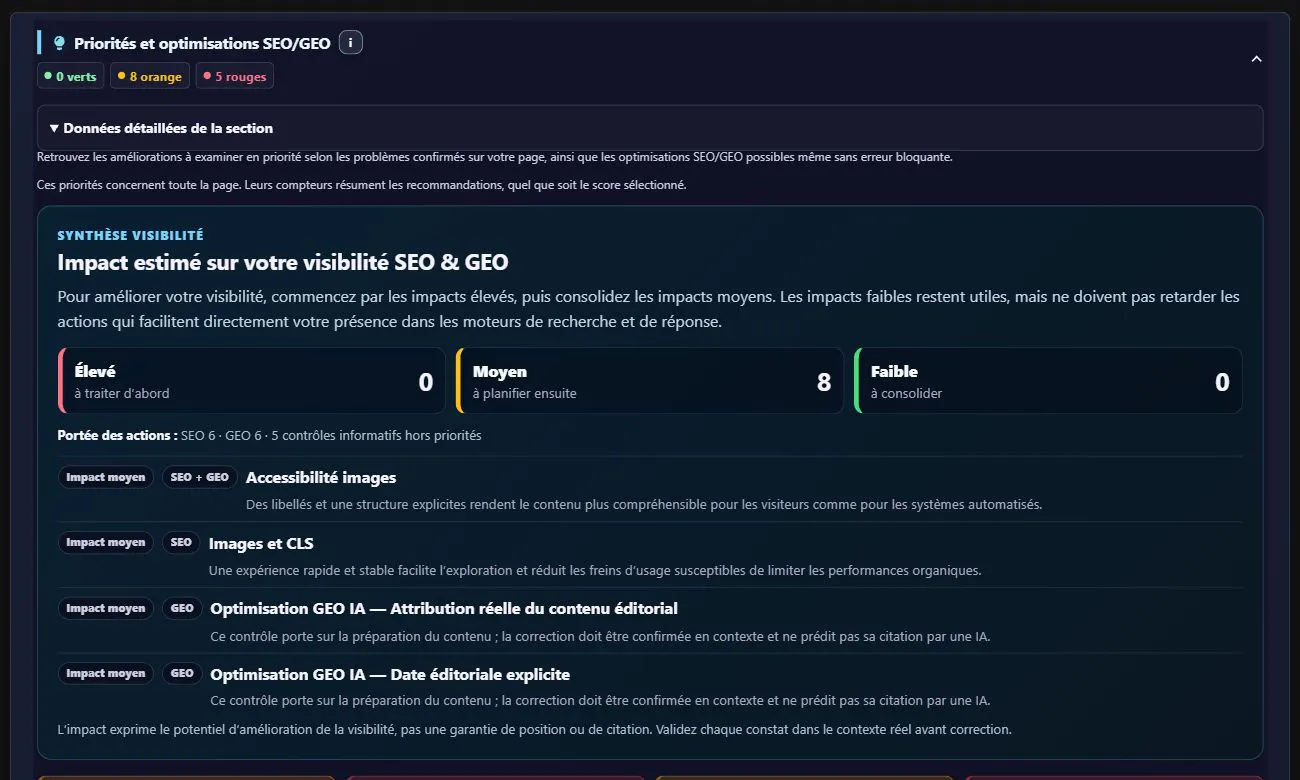Click Impact moyen badge on Images et CLS row
This screenshot has width=1300, height=780.
[x=106, y=542]
